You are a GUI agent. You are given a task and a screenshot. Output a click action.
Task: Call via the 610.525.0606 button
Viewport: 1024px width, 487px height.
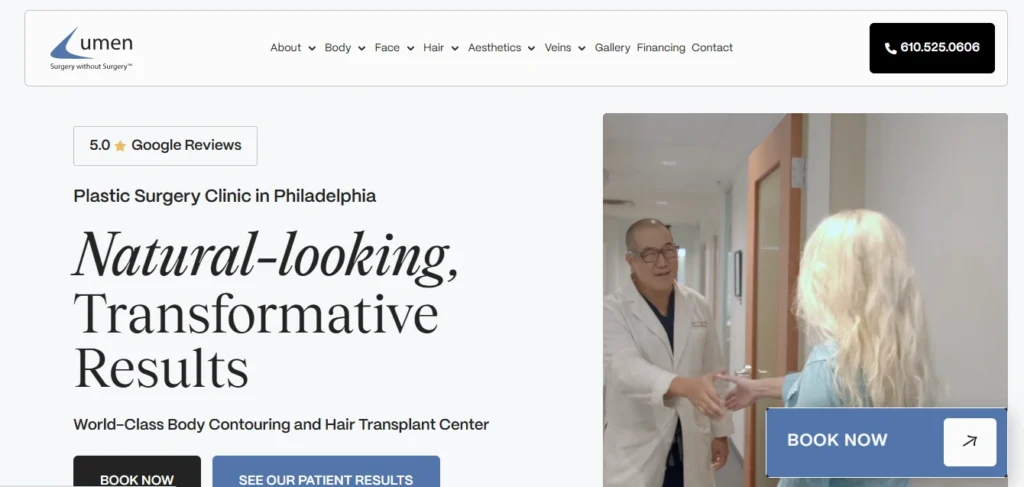pyautogui.click(x=932, y=48)
